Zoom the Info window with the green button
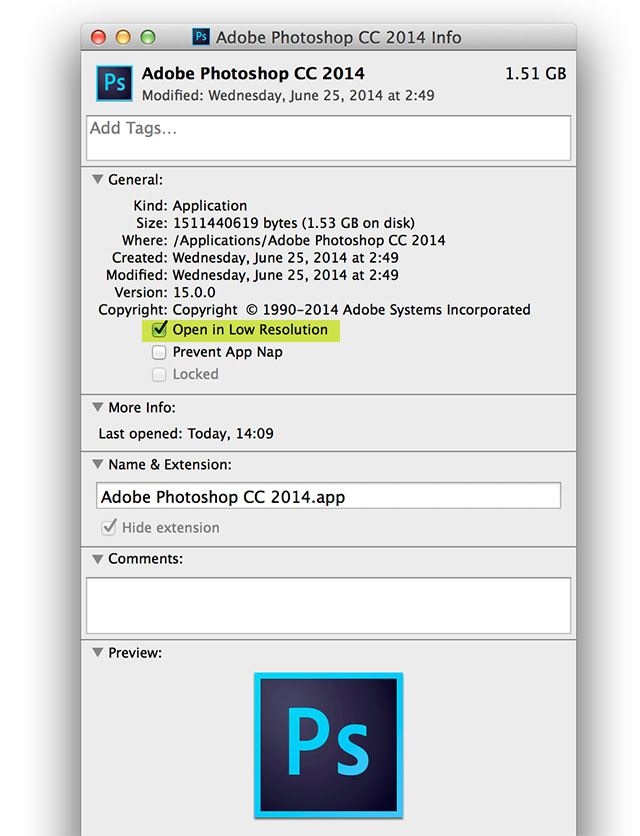The width and height of the screenshot is (640, 836). 148,37
